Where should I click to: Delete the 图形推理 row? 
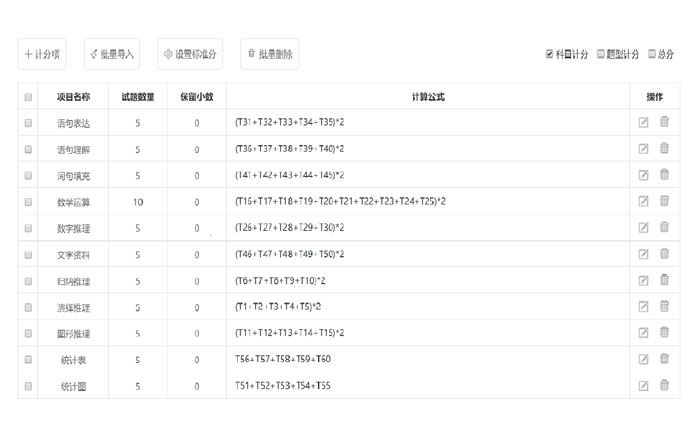pos(664,333)
